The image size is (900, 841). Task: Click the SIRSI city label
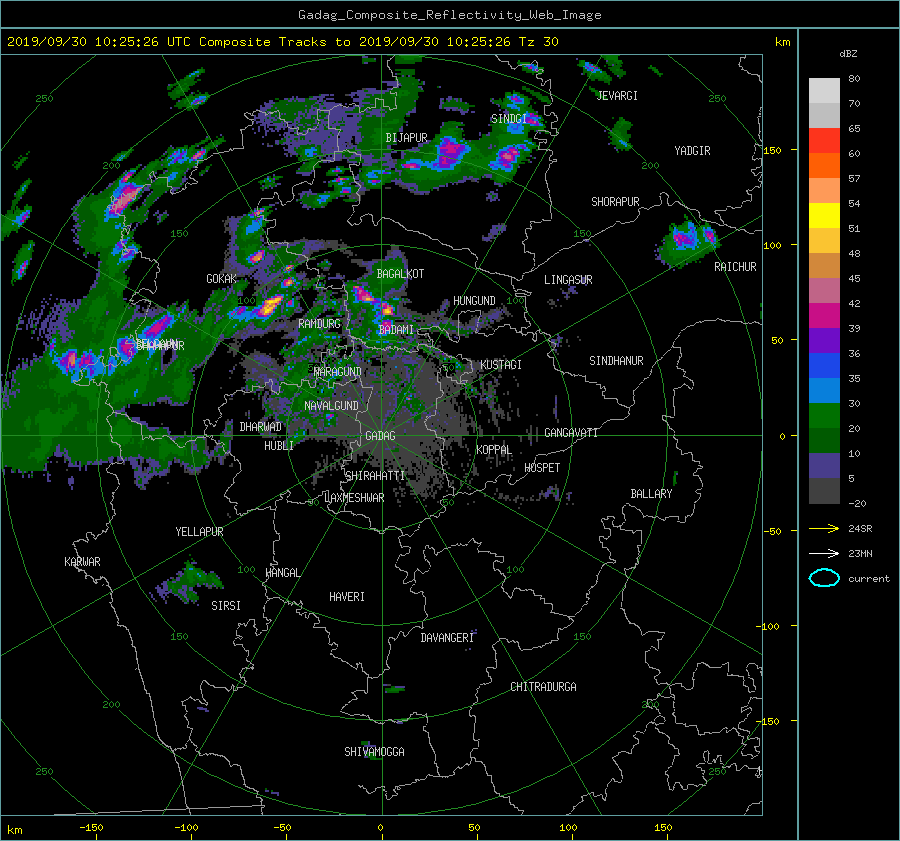pos(226,606)
